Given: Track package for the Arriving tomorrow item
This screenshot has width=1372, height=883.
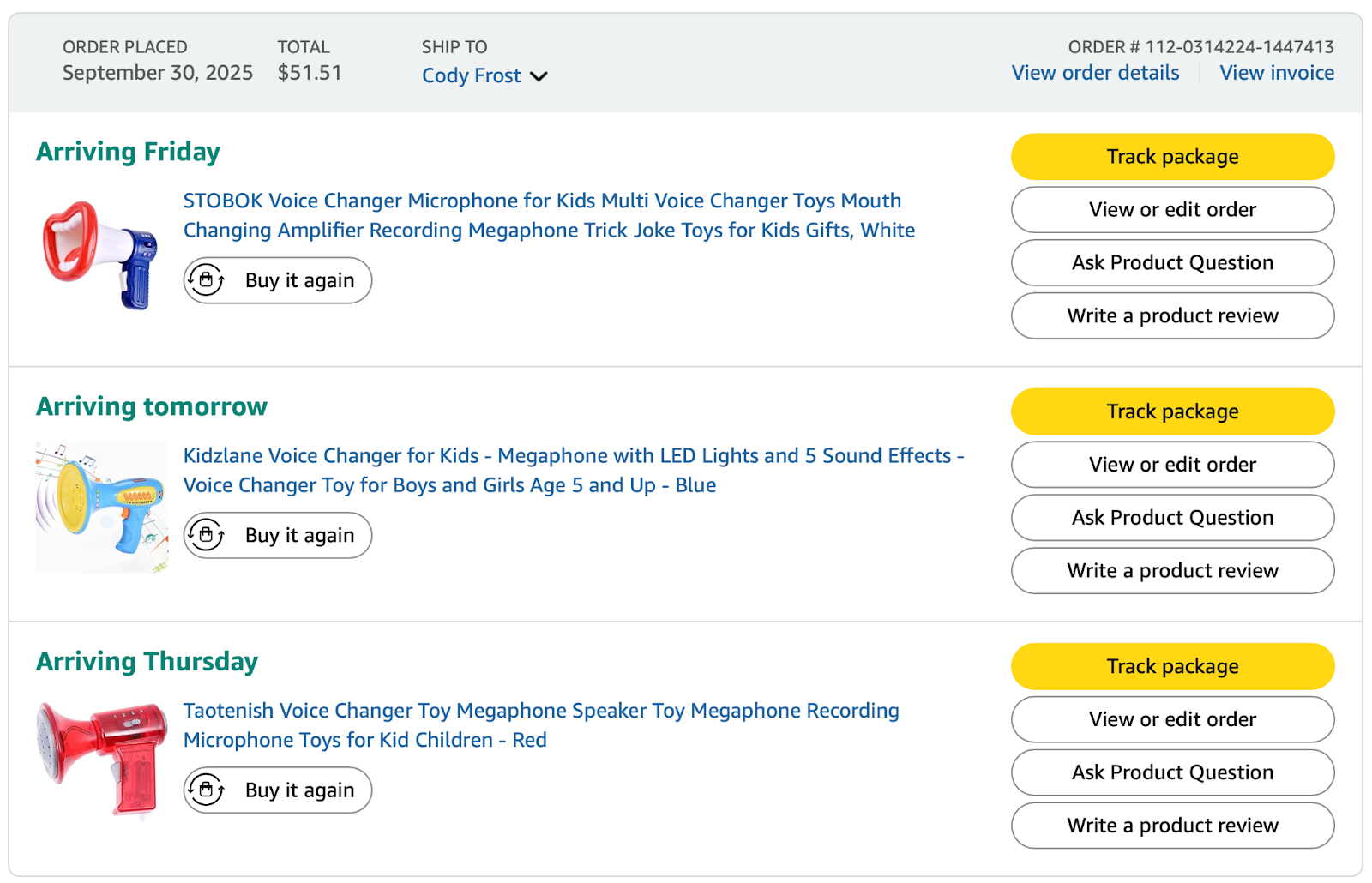Looking at the screenshot, I should 1172,411.
